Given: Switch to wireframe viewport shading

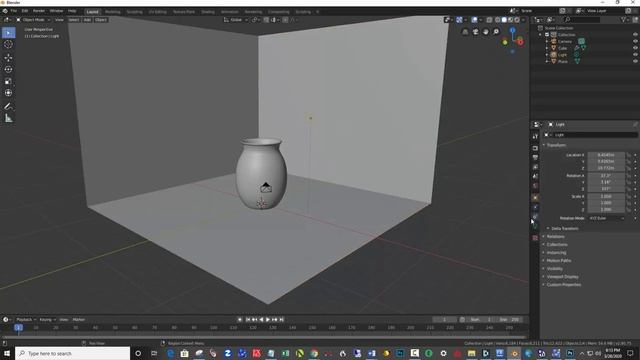Looking at the screenshot, I should tap(498, 20).
